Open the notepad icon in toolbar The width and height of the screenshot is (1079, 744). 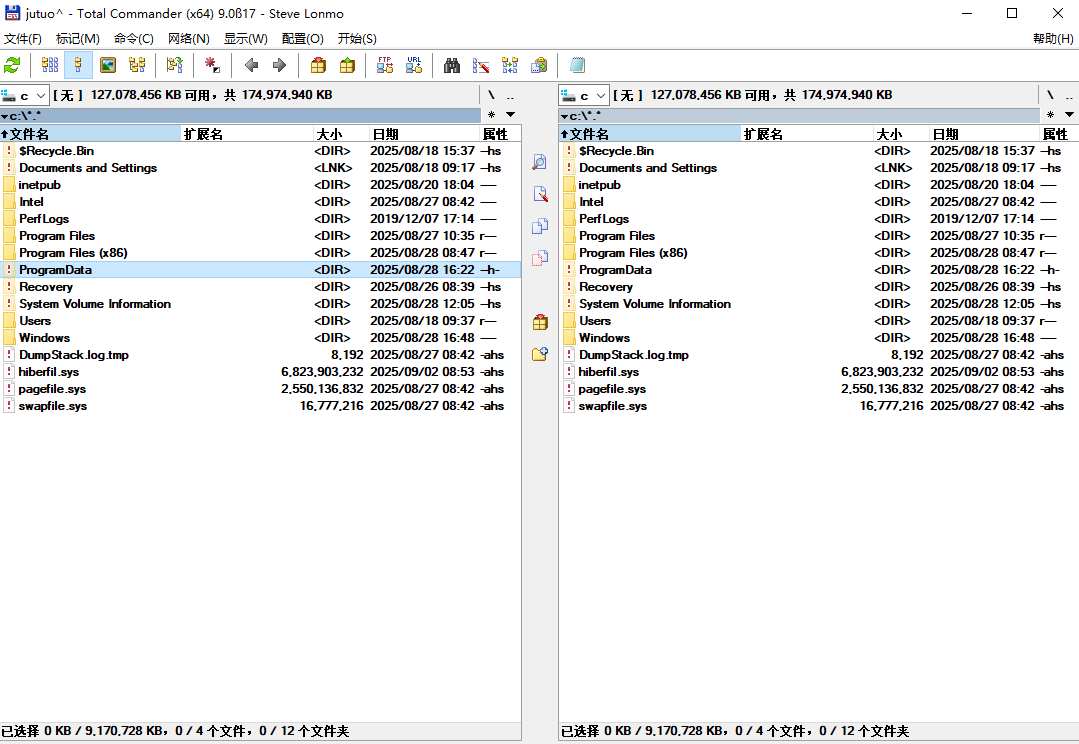tap(577, 65)
